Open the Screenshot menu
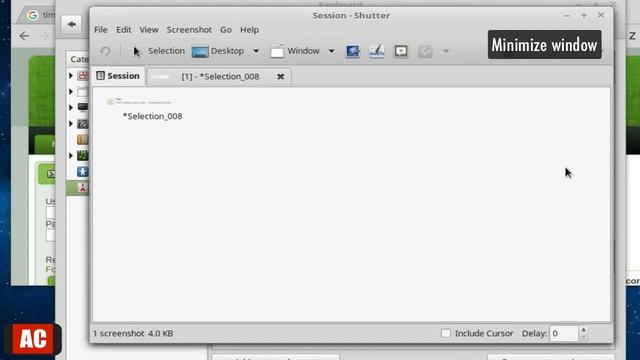Image resolution: width=640 pixels, height=360 pixels. tap(189, 30)
